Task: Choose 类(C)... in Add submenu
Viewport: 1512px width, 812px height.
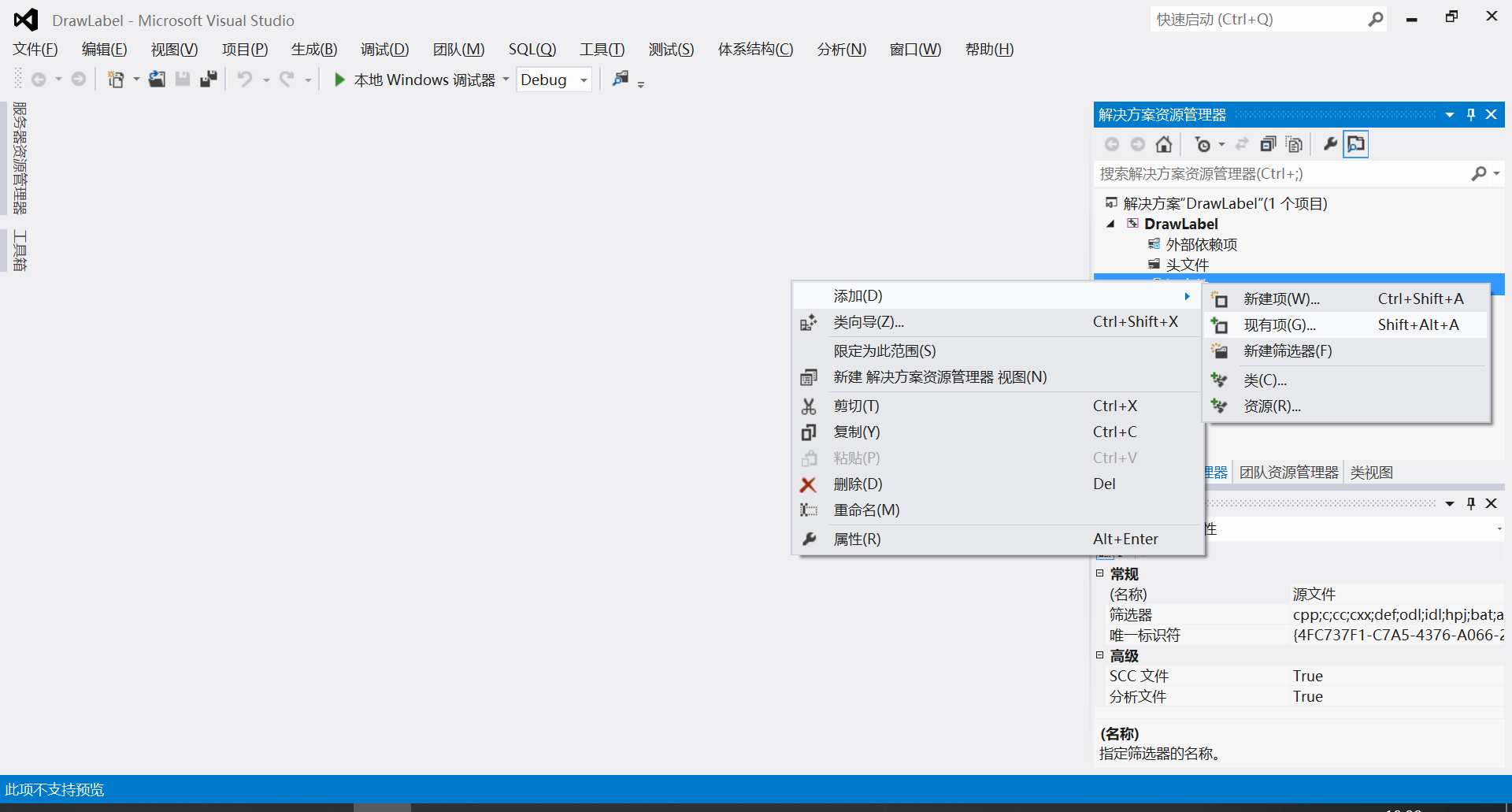Action: [x=1346, y=380]
